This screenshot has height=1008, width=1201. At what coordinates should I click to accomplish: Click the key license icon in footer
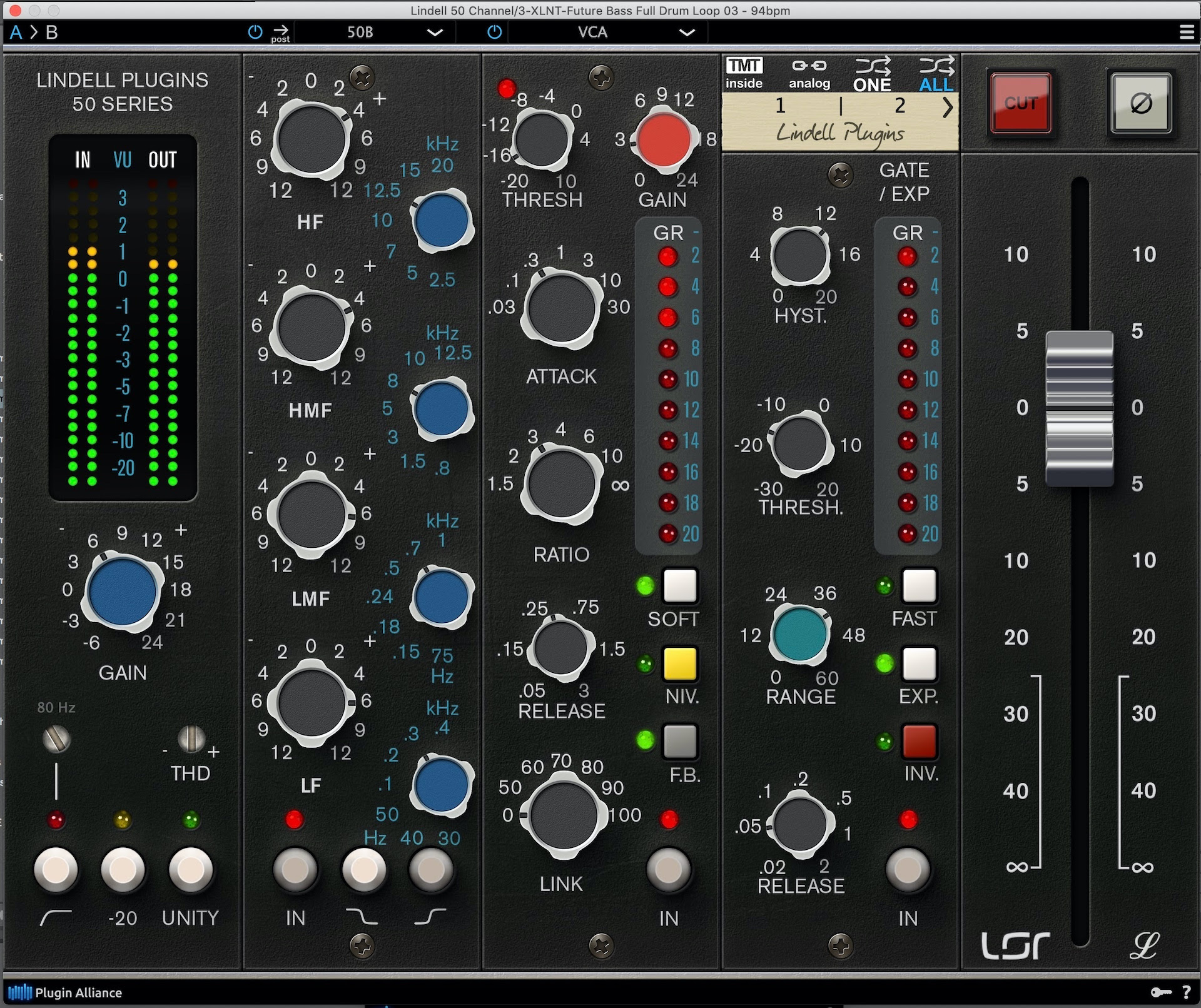(x=1161, y=992)
